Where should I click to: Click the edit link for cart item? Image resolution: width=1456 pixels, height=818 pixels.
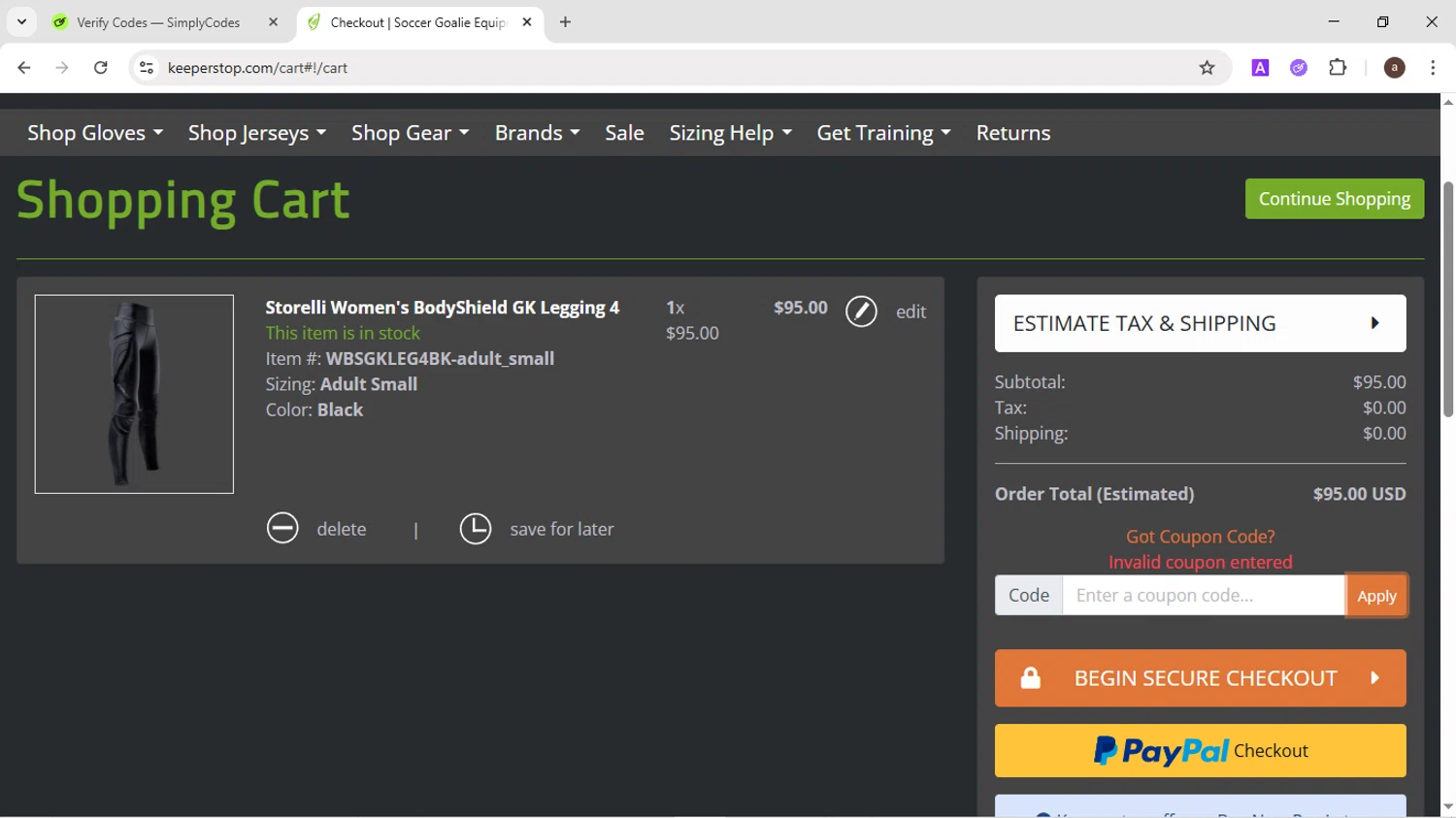pos(910,311)
